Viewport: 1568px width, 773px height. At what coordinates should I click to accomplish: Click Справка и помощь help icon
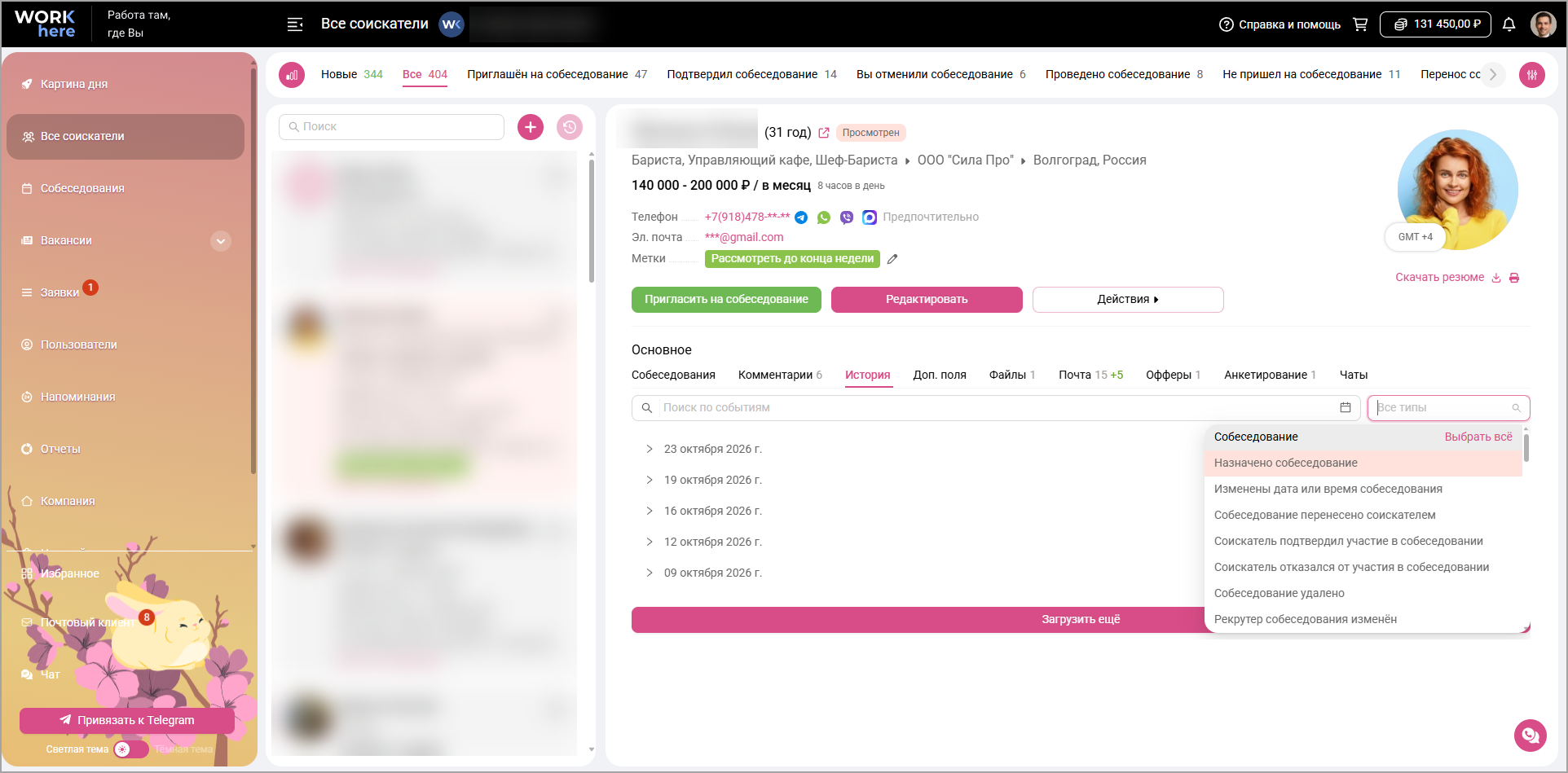click(1280, 24)
